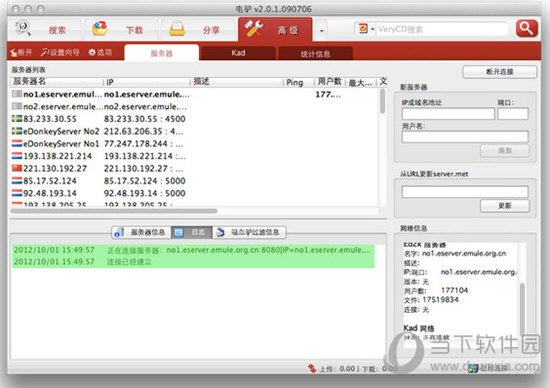
Task: Click Swedish flag icon beside 83.233.30.55
Action: [x=17, y=119]
